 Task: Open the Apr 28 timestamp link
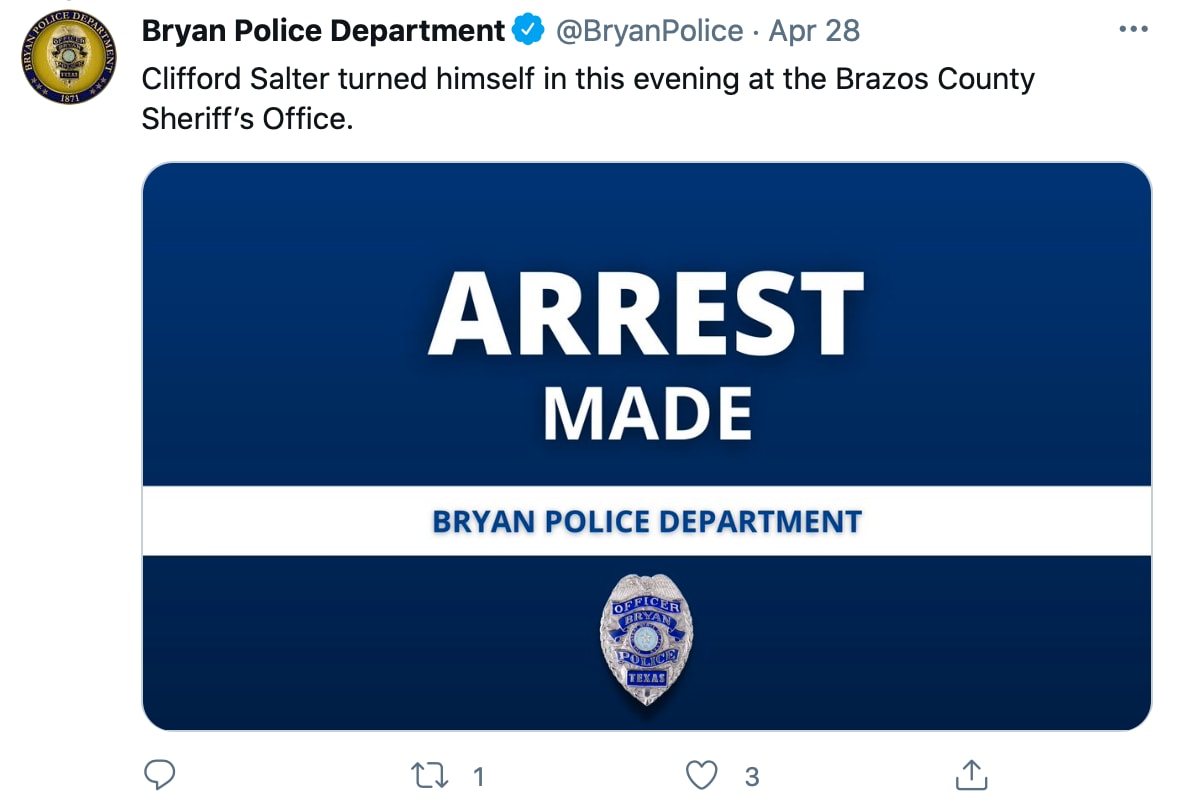[814, 31]
